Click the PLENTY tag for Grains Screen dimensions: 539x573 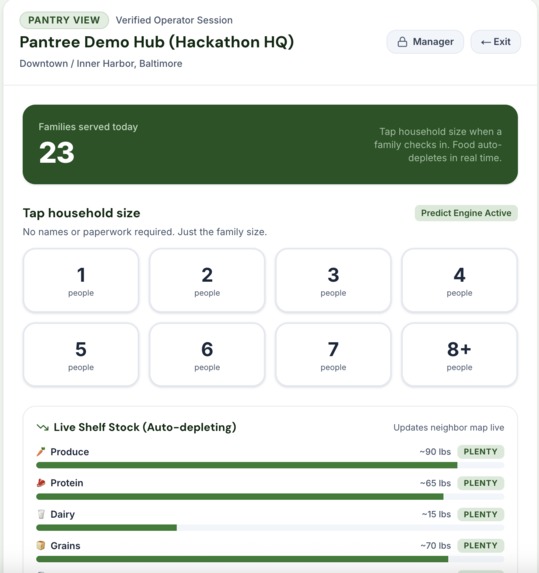[481, 546]
